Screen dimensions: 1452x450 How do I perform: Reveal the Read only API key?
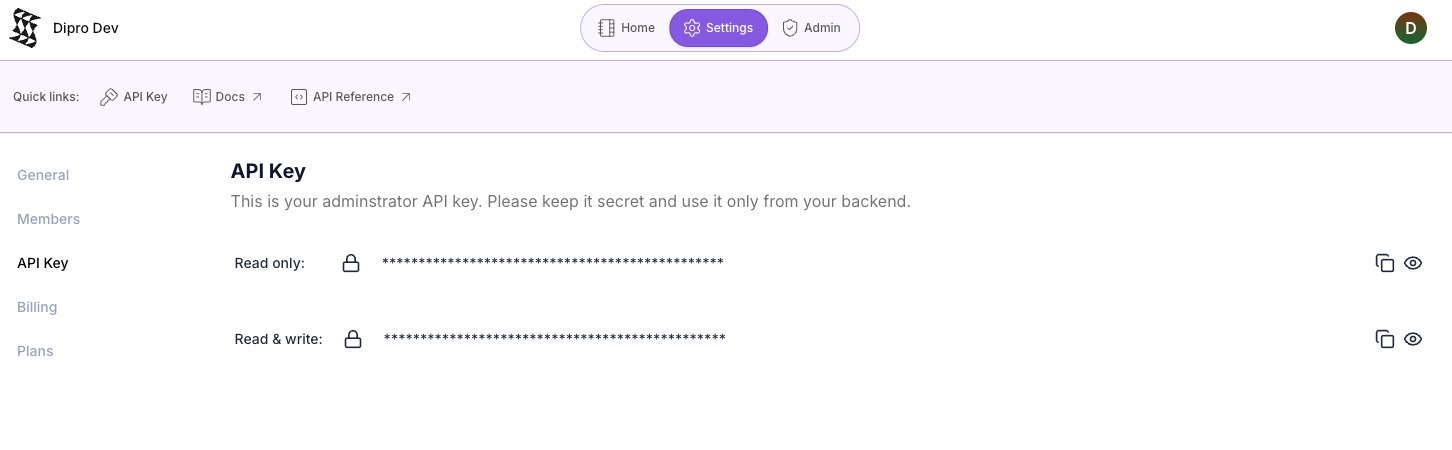pyautogui.click(x=1413, y=263)
